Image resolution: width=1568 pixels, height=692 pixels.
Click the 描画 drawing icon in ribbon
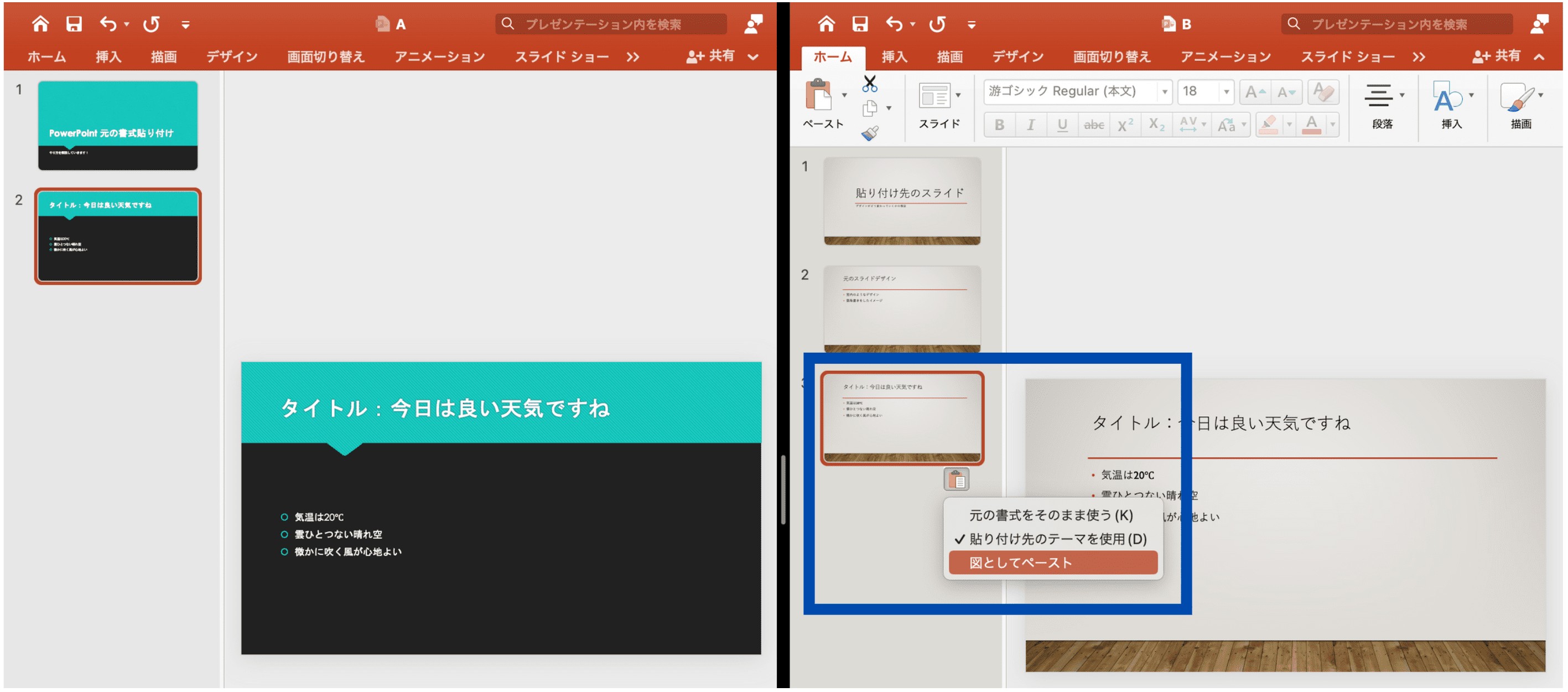click(x=1517, y=96)
